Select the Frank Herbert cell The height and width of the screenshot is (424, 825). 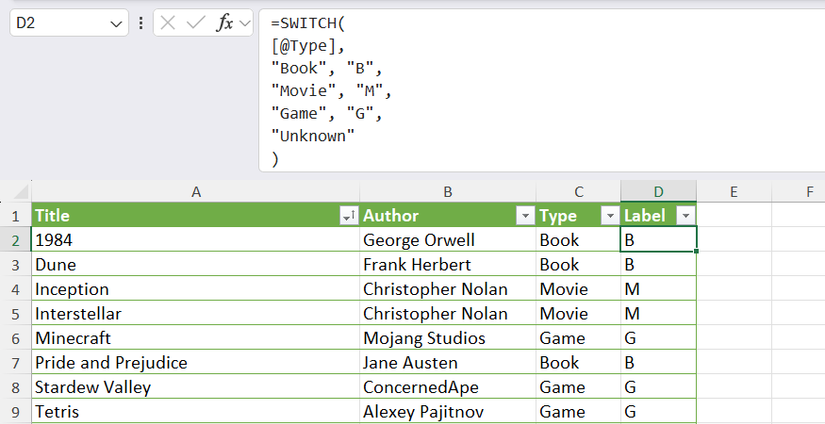[448, 265]
